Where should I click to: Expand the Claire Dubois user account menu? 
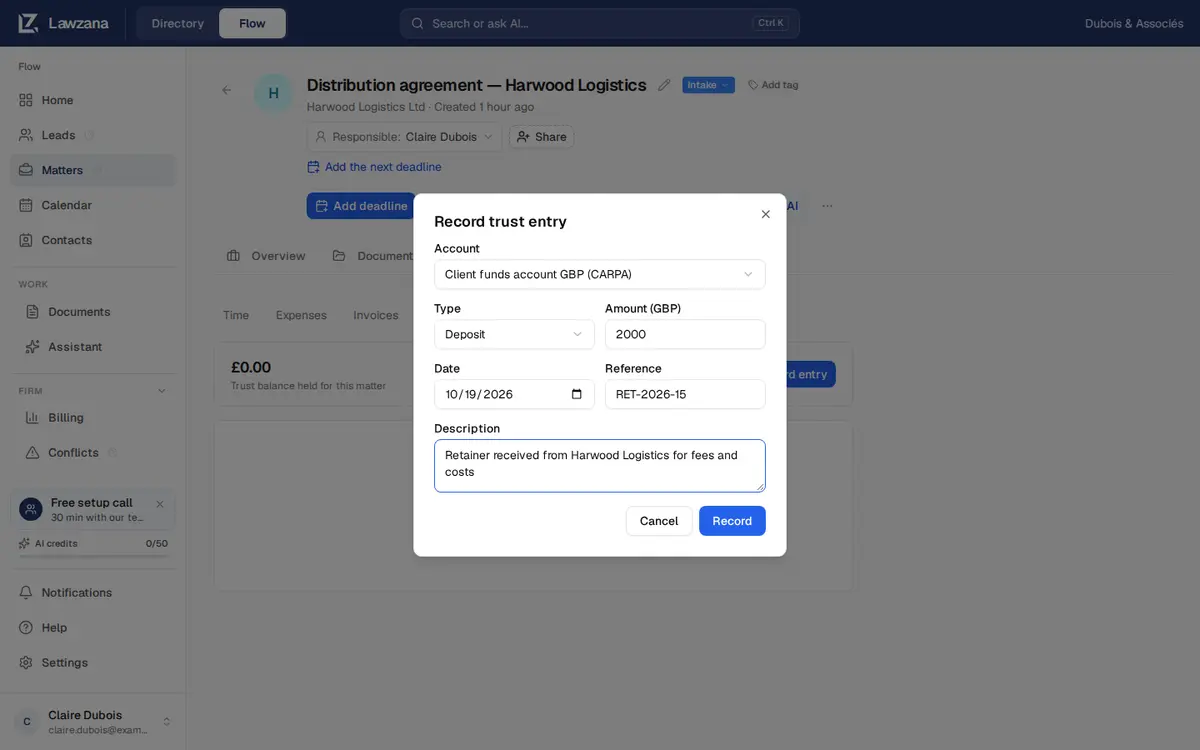point(92,722)
